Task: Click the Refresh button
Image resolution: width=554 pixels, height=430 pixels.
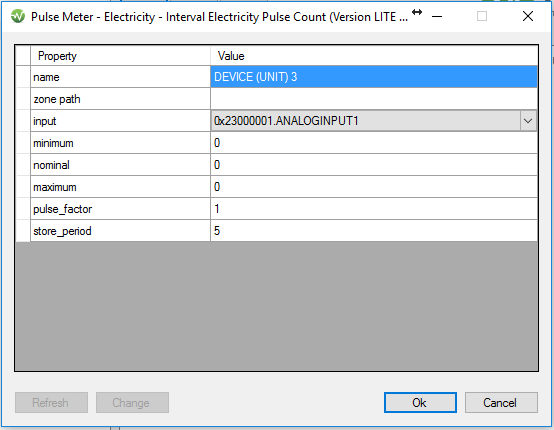Action: (51, 402)
